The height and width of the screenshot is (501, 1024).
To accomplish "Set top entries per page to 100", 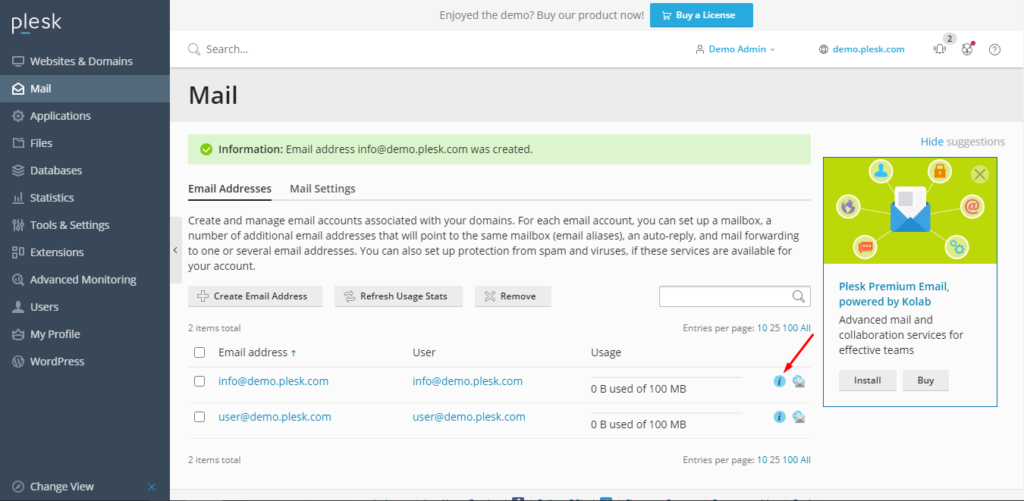I will (790, 328).
